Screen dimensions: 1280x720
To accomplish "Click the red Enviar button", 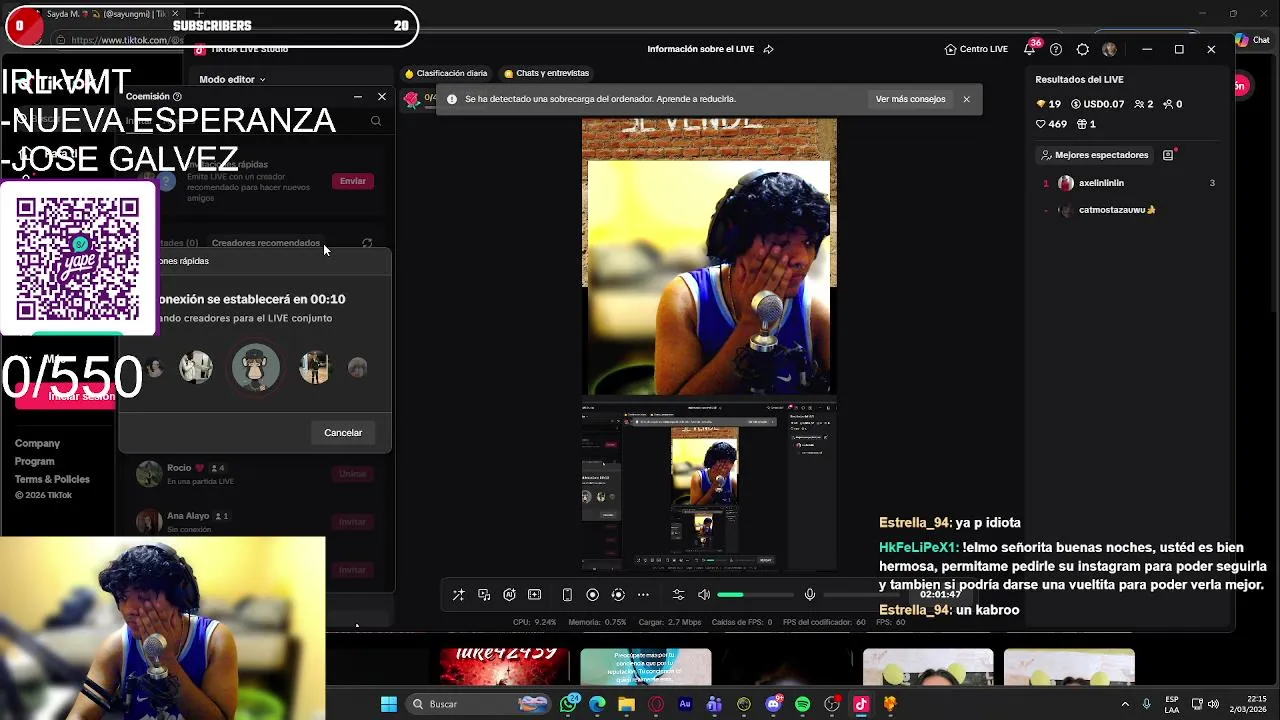I will pyautogui.click(x=352, y=181).
